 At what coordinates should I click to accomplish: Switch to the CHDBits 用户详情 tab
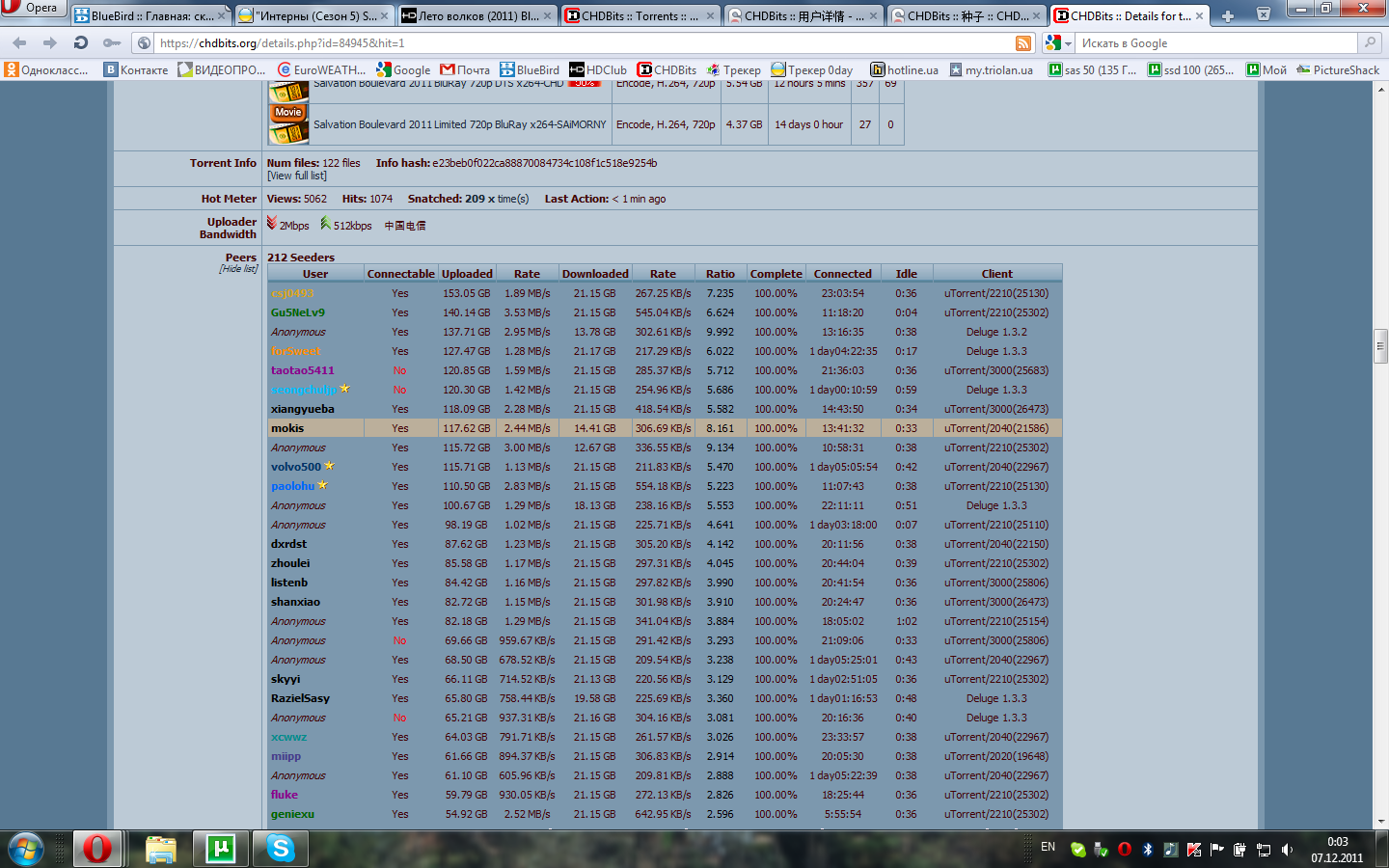tap(802, 15)
